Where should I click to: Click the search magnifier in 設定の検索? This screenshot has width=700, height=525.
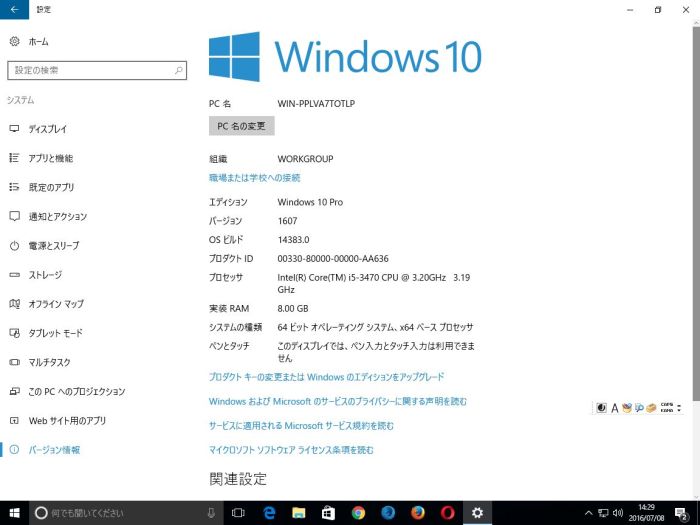(179, 70)
